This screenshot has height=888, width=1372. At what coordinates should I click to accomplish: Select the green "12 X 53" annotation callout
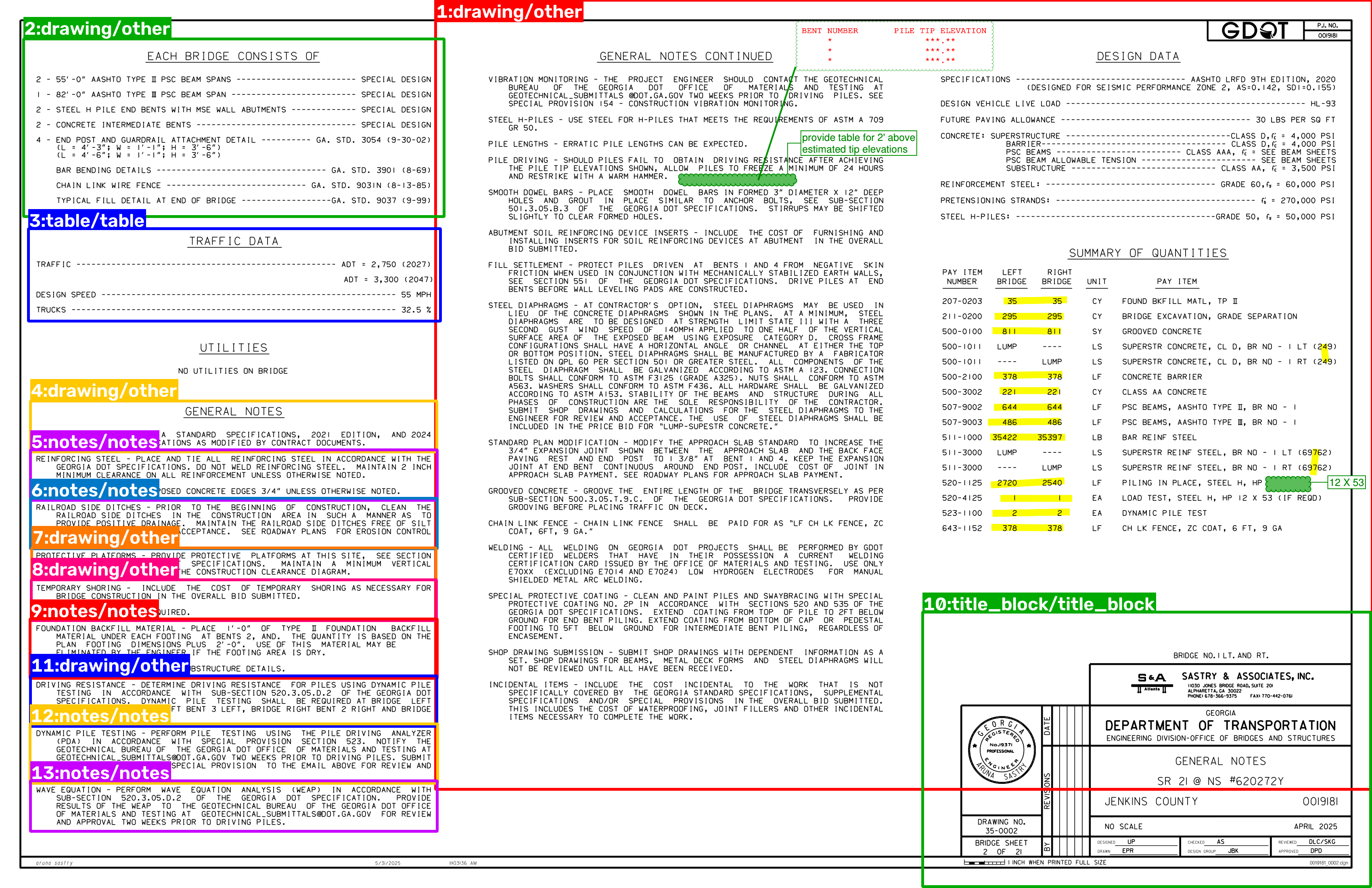[1346, 483]
